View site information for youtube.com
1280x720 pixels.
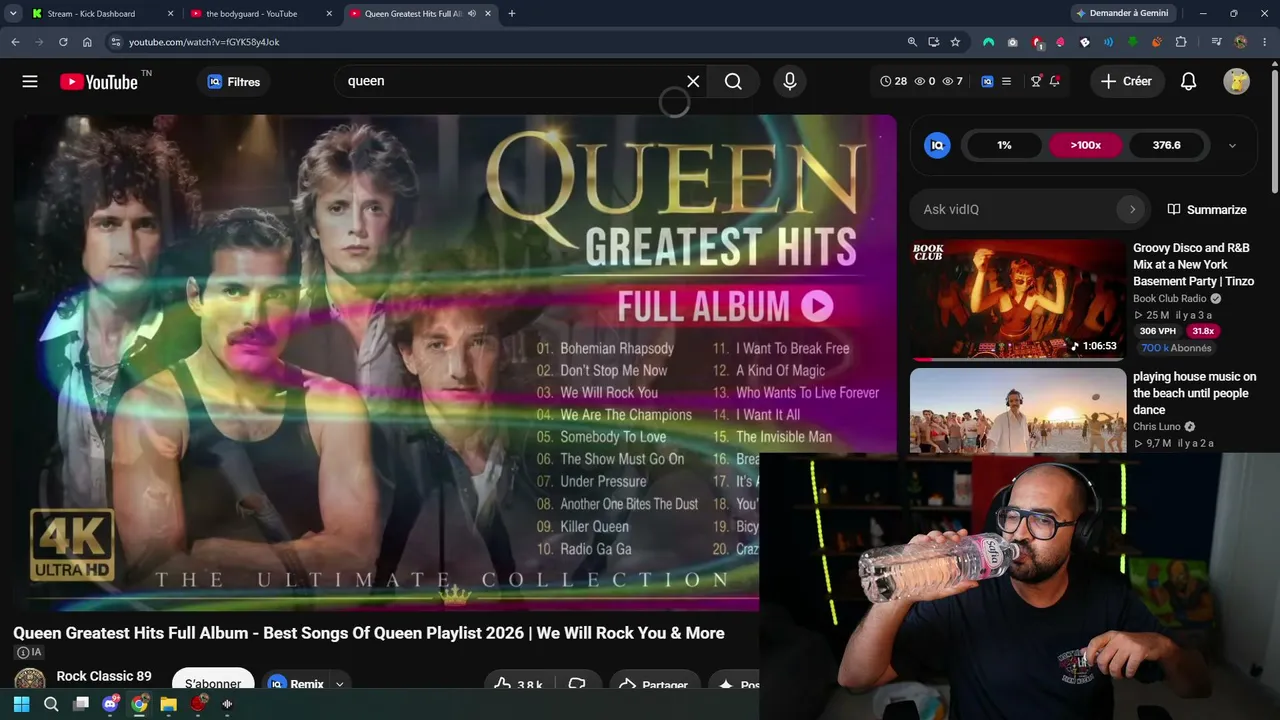click(116, 42)
